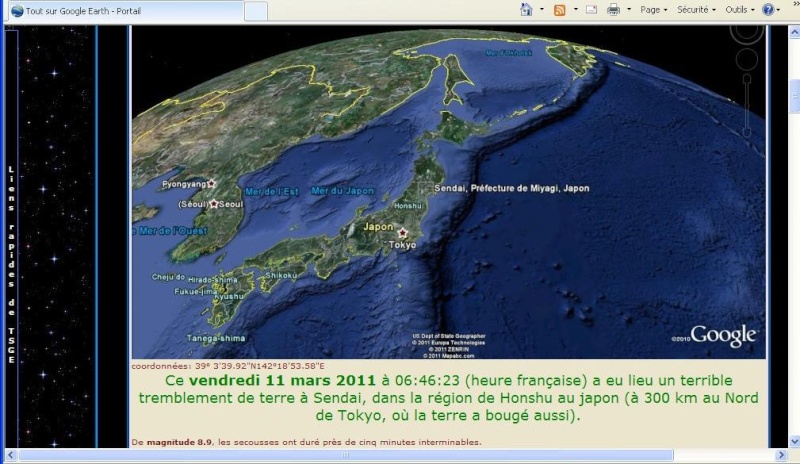This screenshot has height=464, width=800.
Task: Click the '06:46:23' time in the headline
Action: point(427,380)
